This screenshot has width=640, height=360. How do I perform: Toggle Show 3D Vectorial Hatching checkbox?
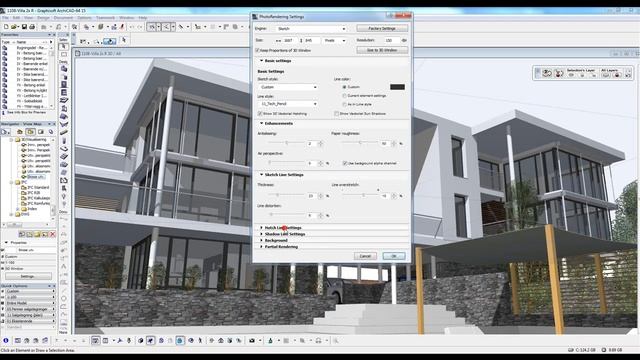click(x=260, y=113)
